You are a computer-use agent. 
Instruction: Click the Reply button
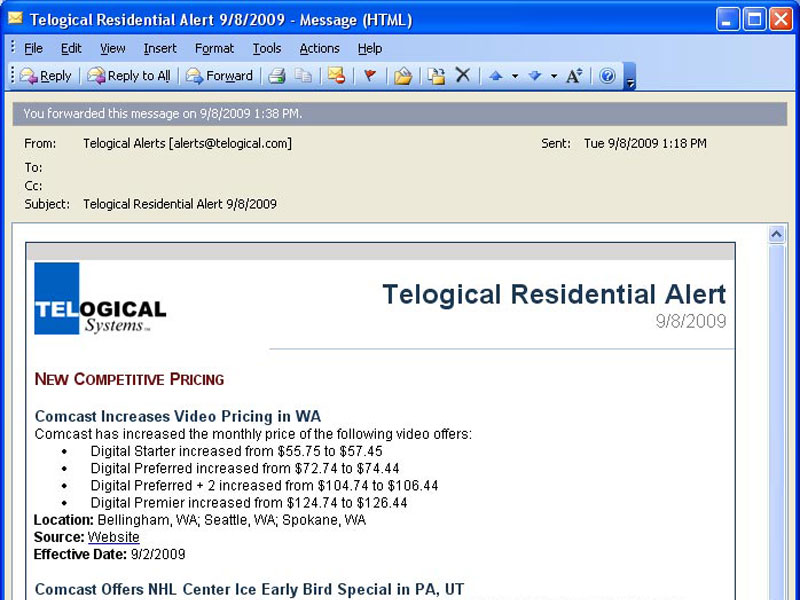(x=45, y=76)
